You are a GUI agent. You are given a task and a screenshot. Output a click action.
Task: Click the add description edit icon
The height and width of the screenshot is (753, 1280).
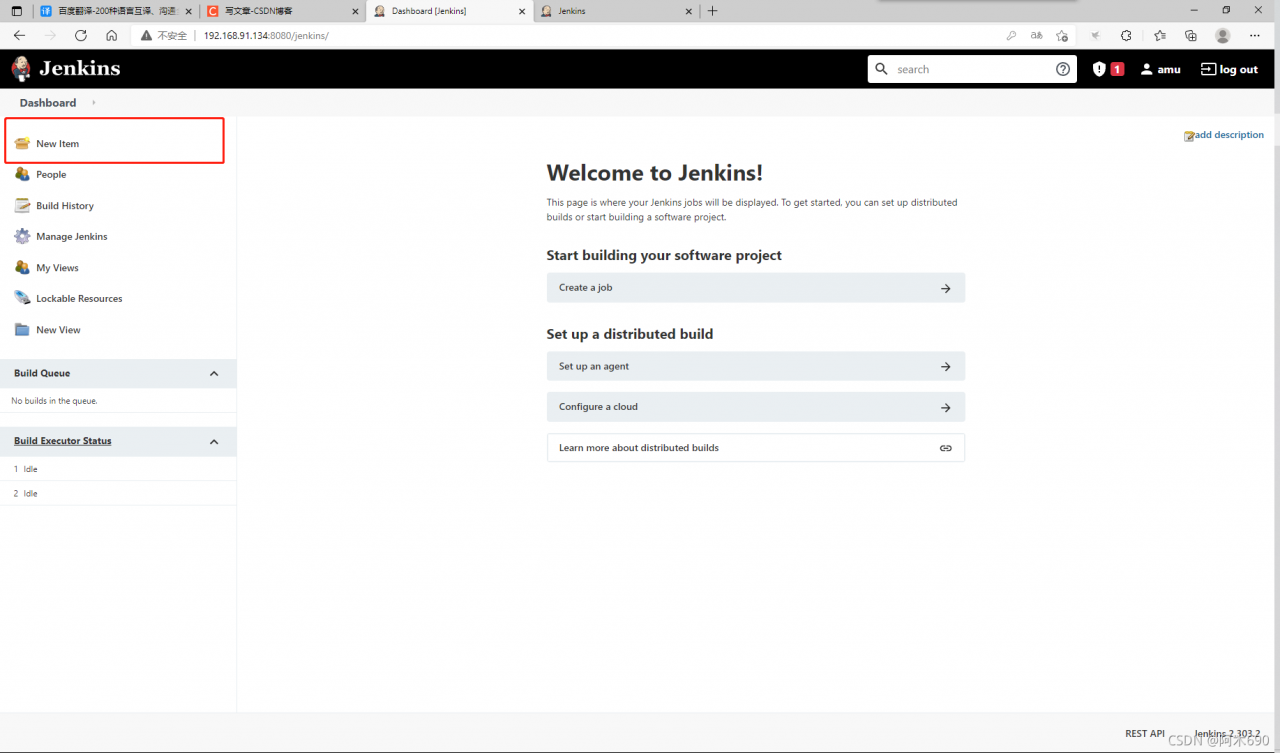(1189, 136)
